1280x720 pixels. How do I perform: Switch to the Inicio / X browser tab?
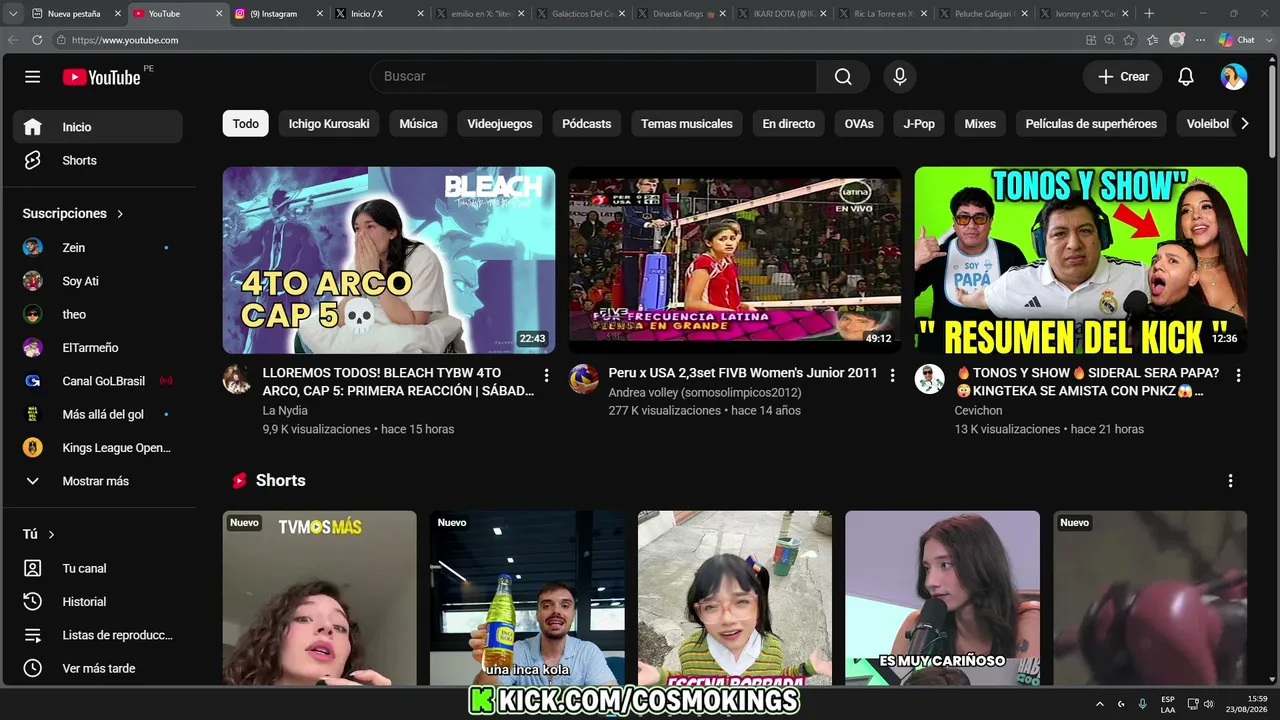point(379,14)
